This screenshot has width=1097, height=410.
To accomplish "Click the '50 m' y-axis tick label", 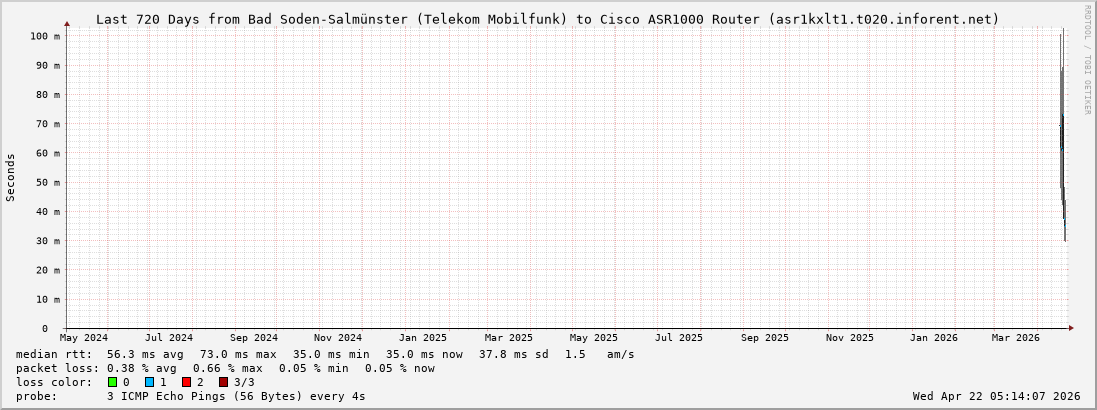I will pyautogui.click(x=47, y=182).
